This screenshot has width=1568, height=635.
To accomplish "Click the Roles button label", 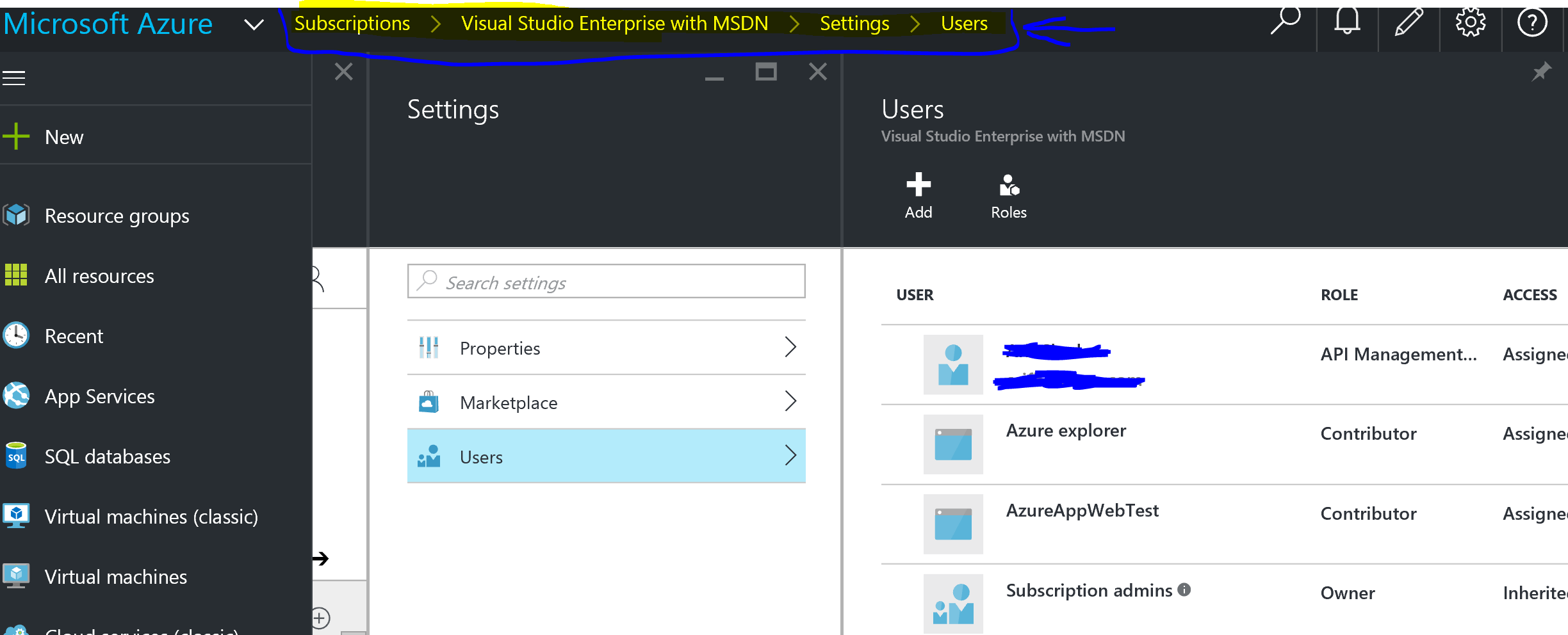I will [1009, 213].
